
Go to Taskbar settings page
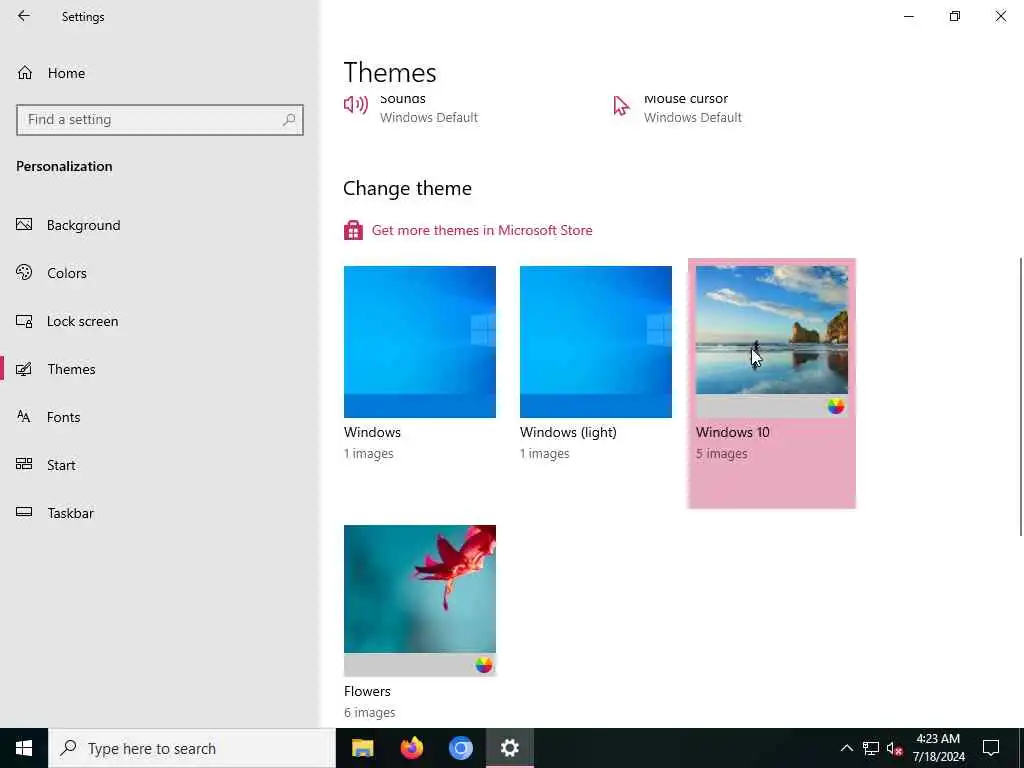(x=160, y=513)
